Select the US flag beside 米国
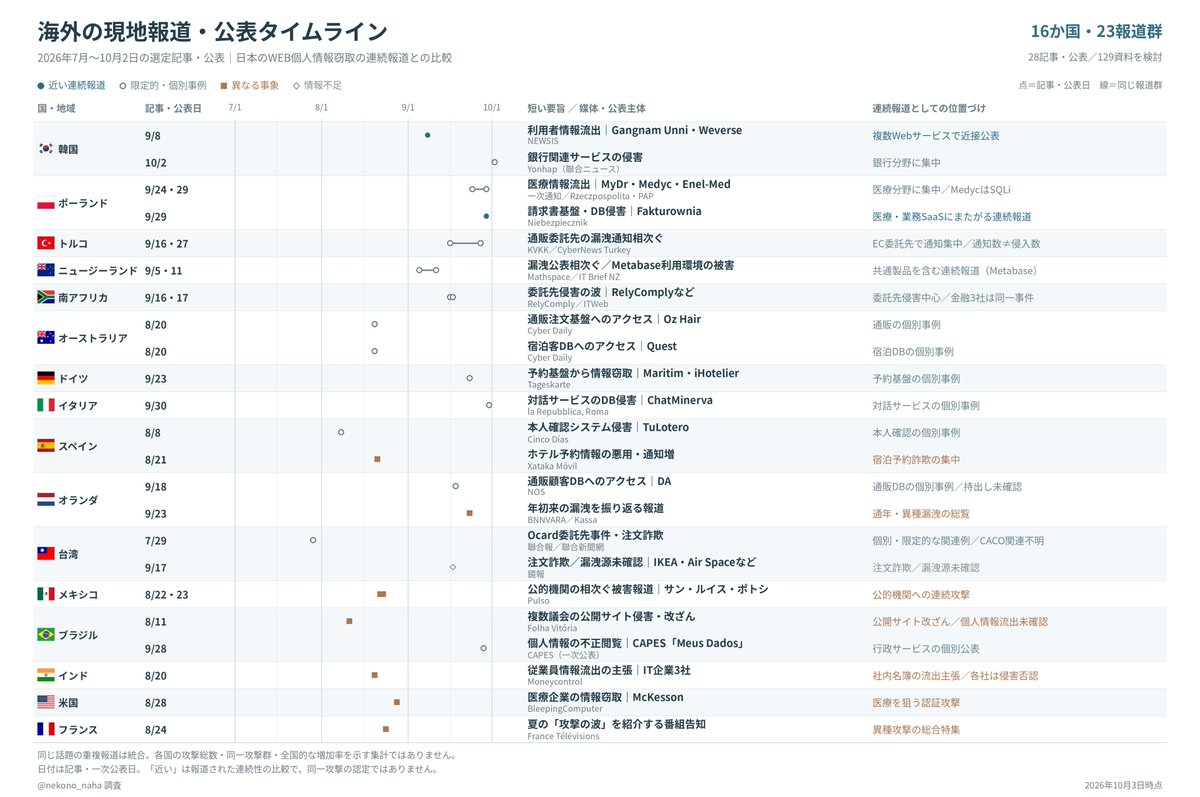1200x797 pixels. click(45, 702)
